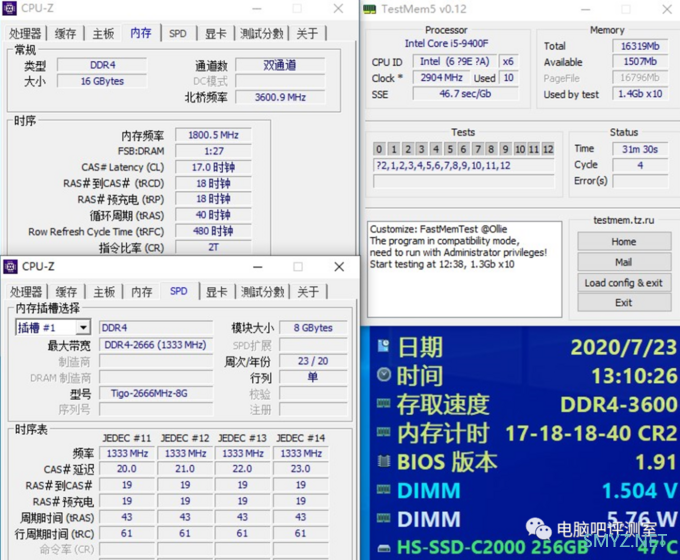The height and width of the screenshot is (560, 680).
Task: Click the 北桥频率 value 3600.9 MHz
Action: coord(280,97)
